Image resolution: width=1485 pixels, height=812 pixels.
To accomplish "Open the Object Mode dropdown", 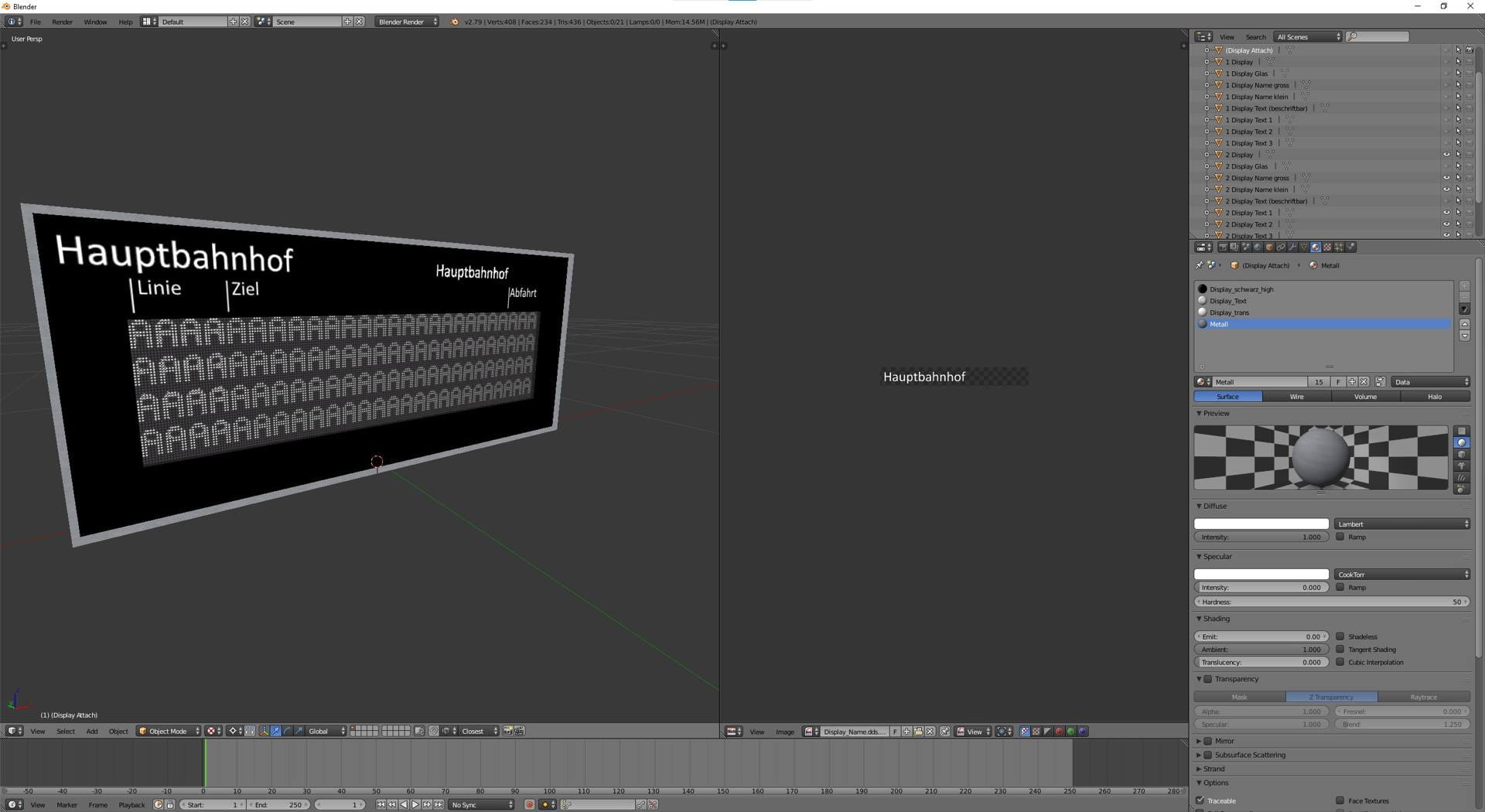I will (x=169, y=732).
